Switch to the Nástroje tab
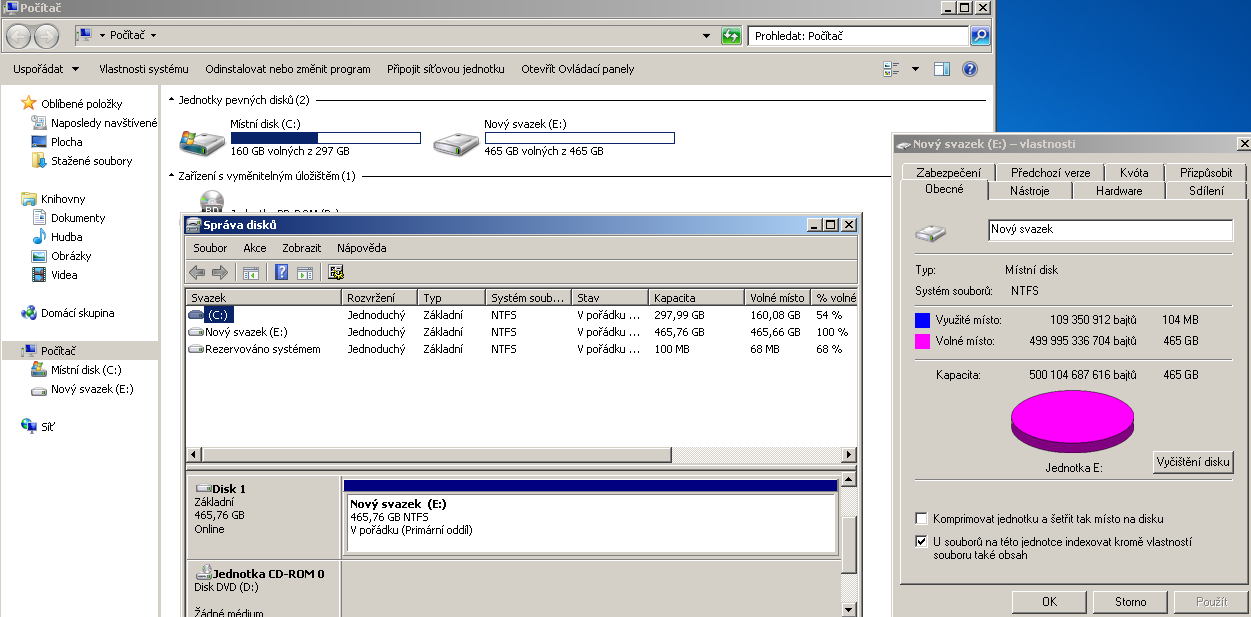 (x=1029, y=191)
